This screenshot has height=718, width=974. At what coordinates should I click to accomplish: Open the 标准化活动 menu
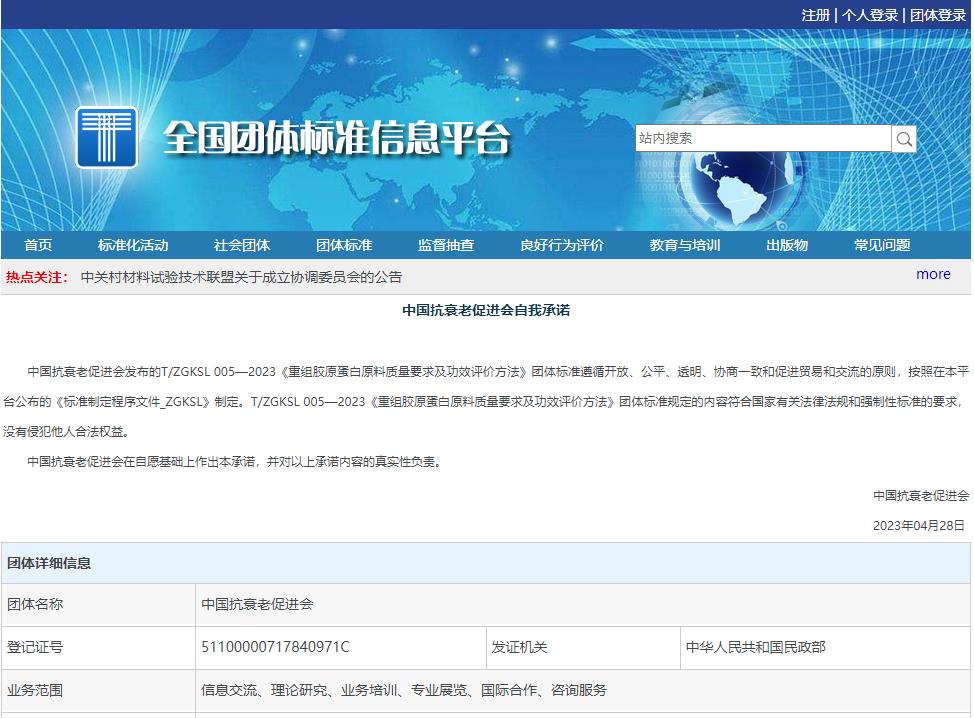click(x=133, y=246)
